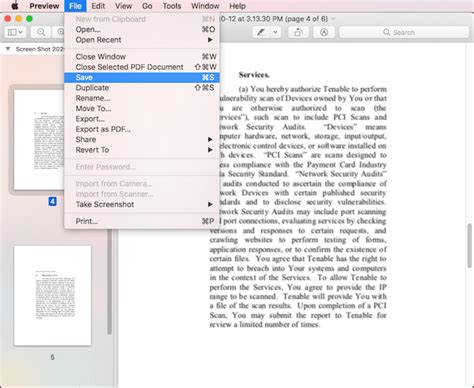The height and width of the screenshot is (388, 474).
Task: Click the search magnifier in Search field
Action: coord(387,32)
